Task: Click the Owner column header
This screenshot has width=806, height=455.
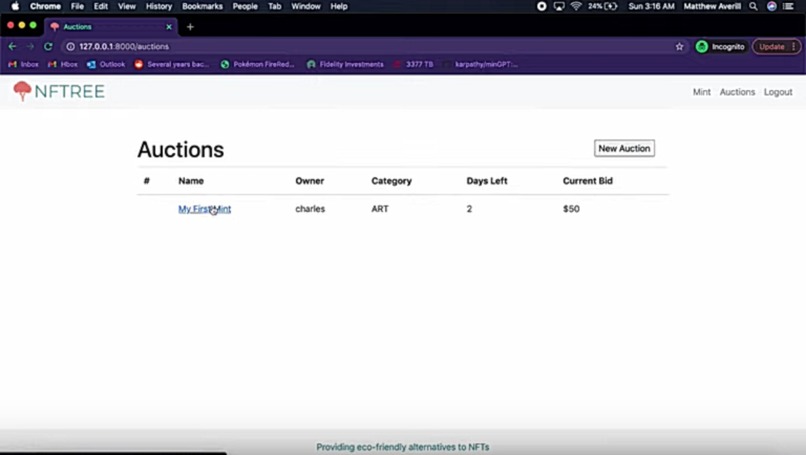Action: tap(309, 181)
